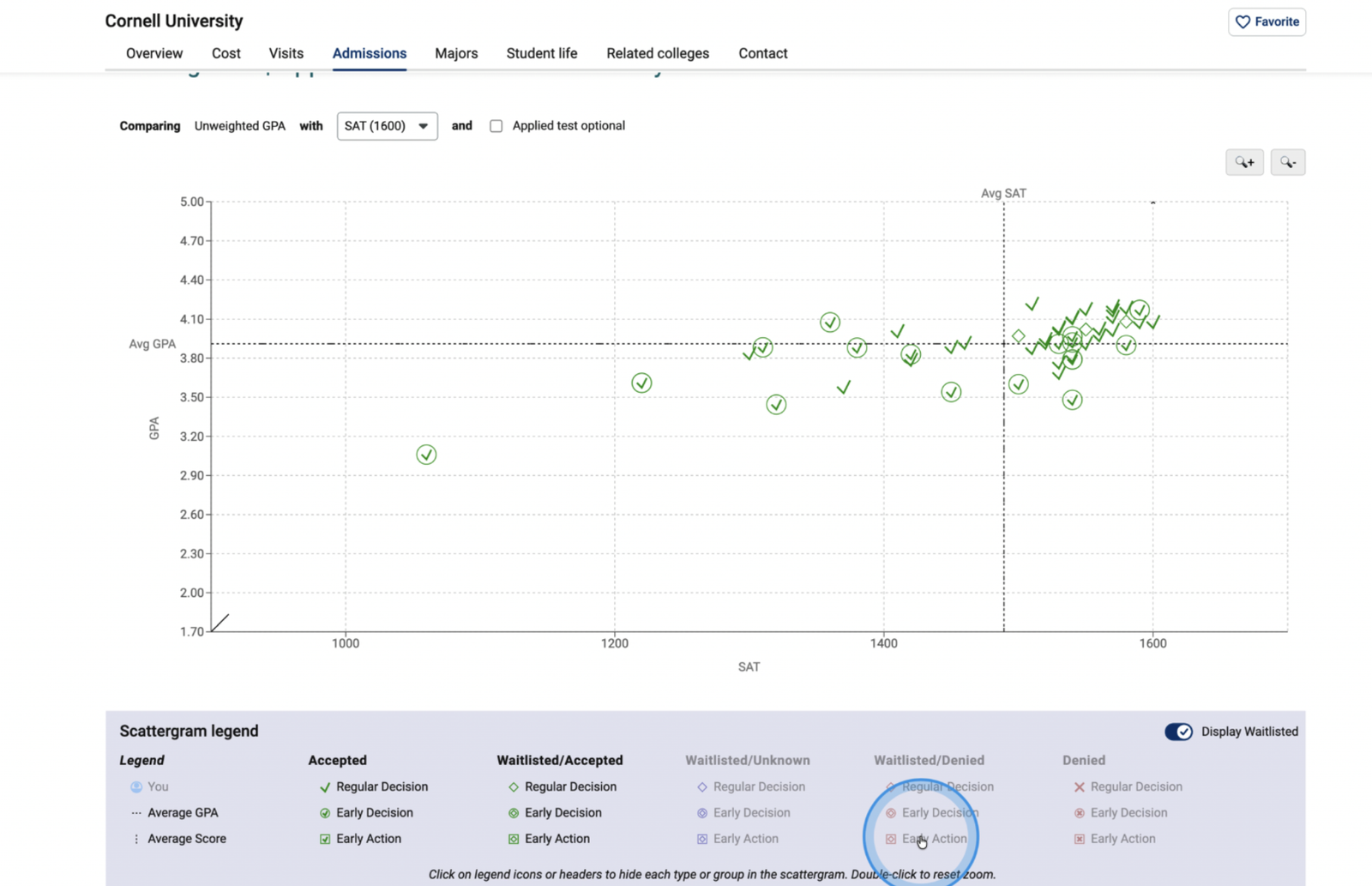Click the Denied Early Action icon

1080,839
